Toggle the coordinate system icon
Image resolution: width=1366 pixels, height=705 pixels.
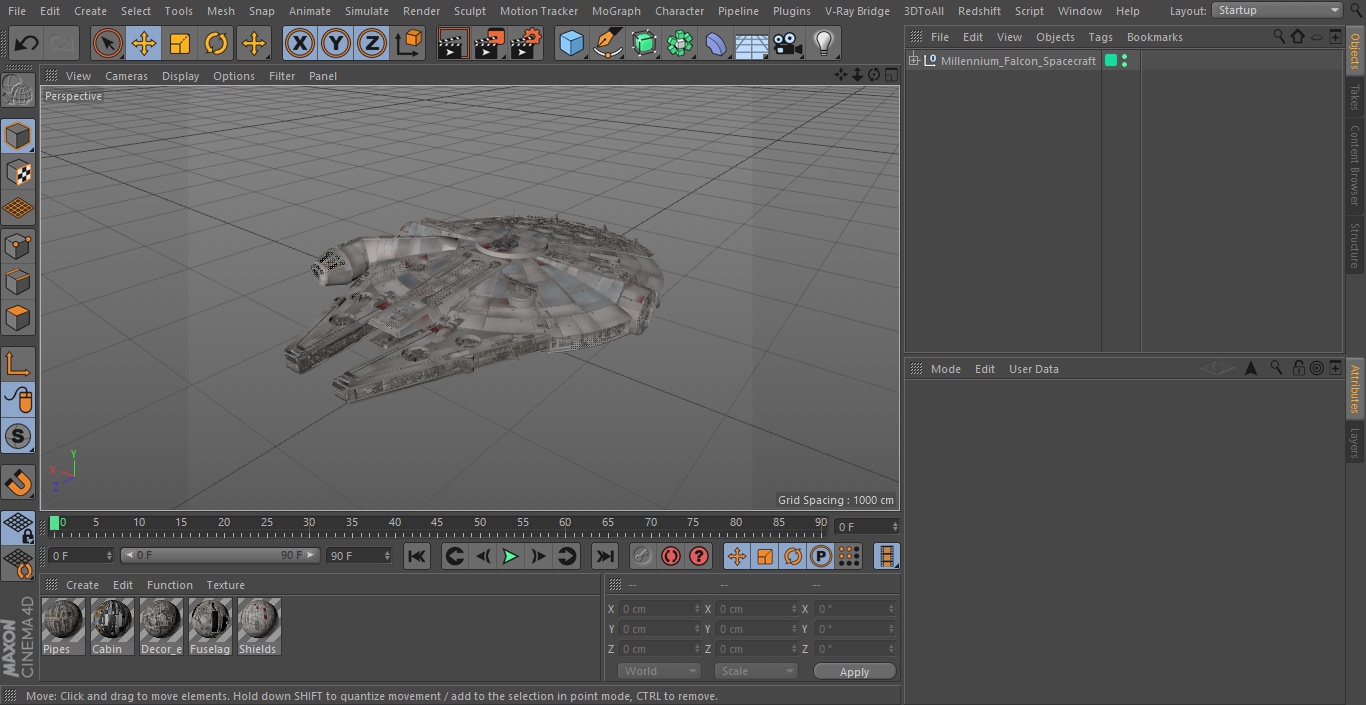[x=408, y=43]
